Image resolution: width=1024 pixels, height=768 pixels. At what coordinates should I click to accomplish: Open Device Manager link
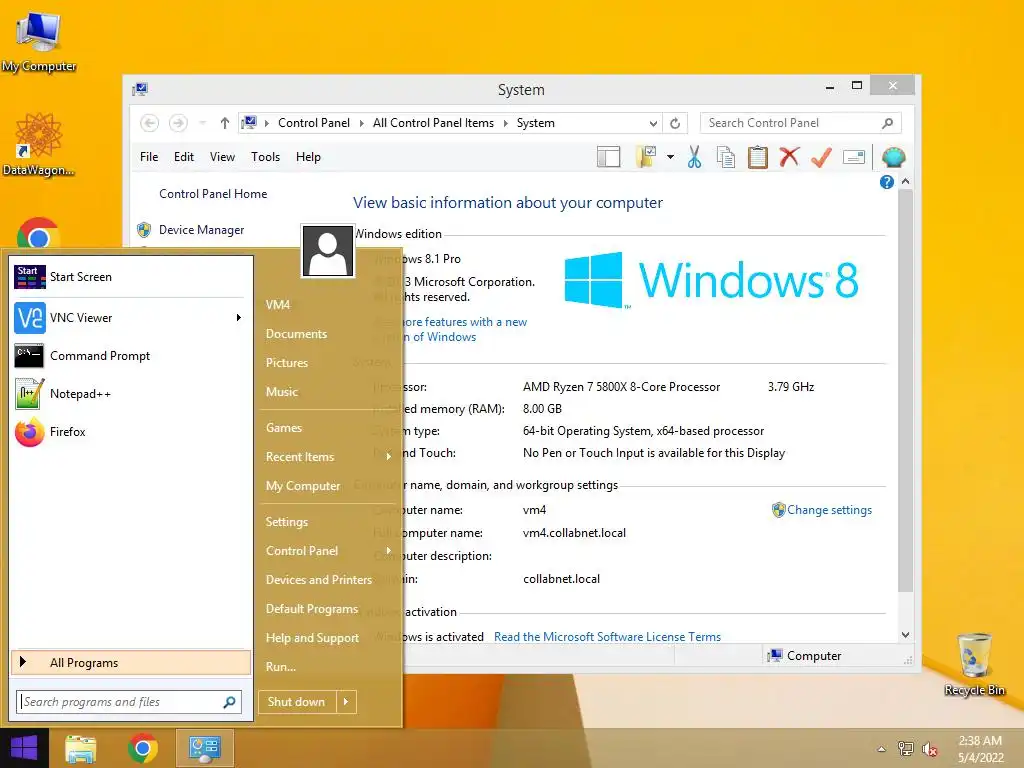[201, 230]
